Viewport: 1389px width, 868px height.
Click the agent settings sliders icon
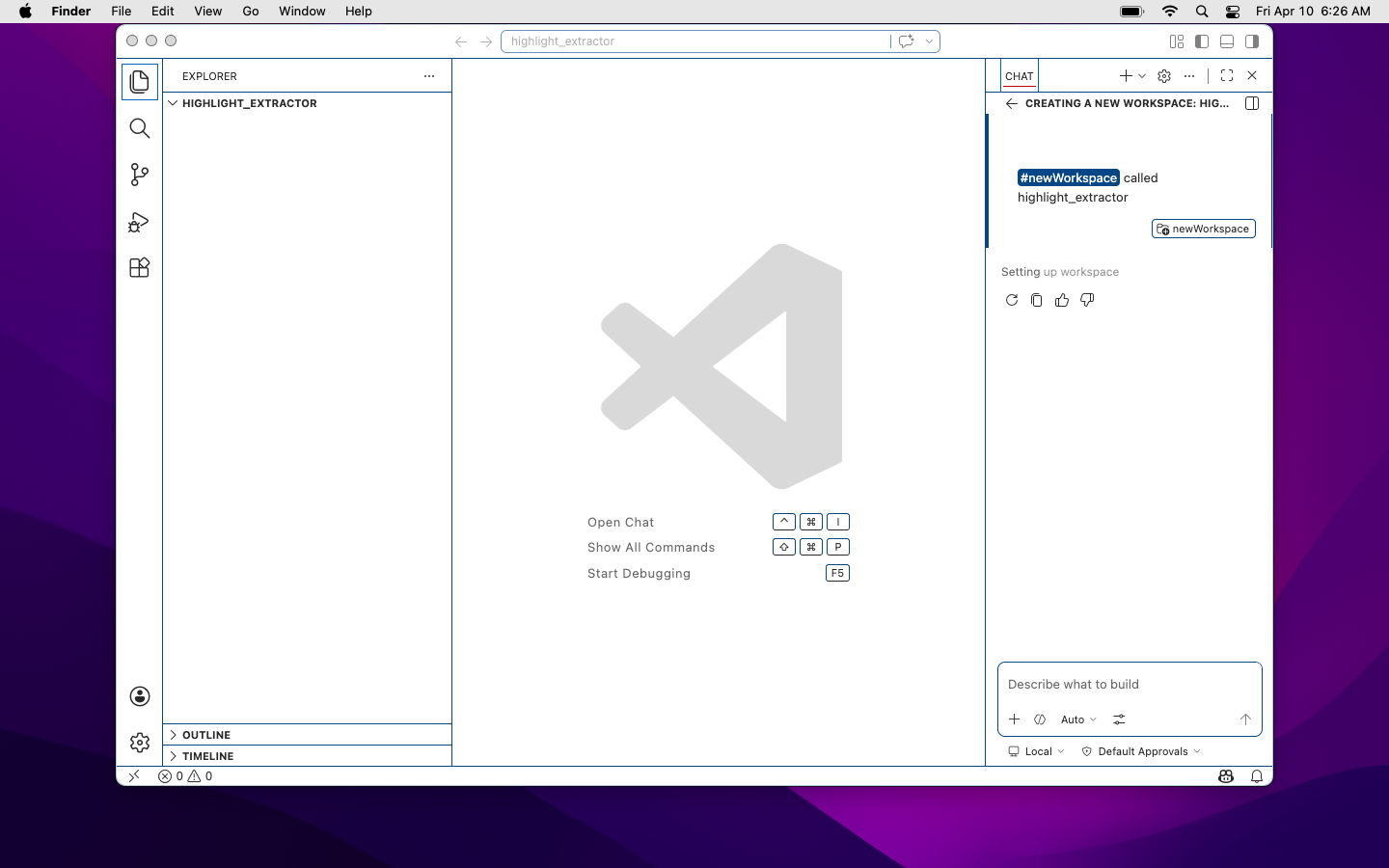click(x=1119, y=719)
